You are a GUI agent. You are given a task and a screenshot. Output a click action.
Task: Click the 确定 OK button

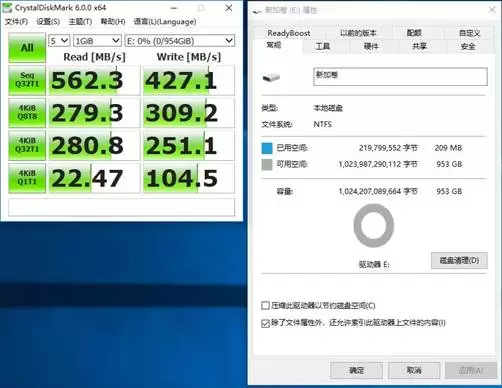(356, 370)
